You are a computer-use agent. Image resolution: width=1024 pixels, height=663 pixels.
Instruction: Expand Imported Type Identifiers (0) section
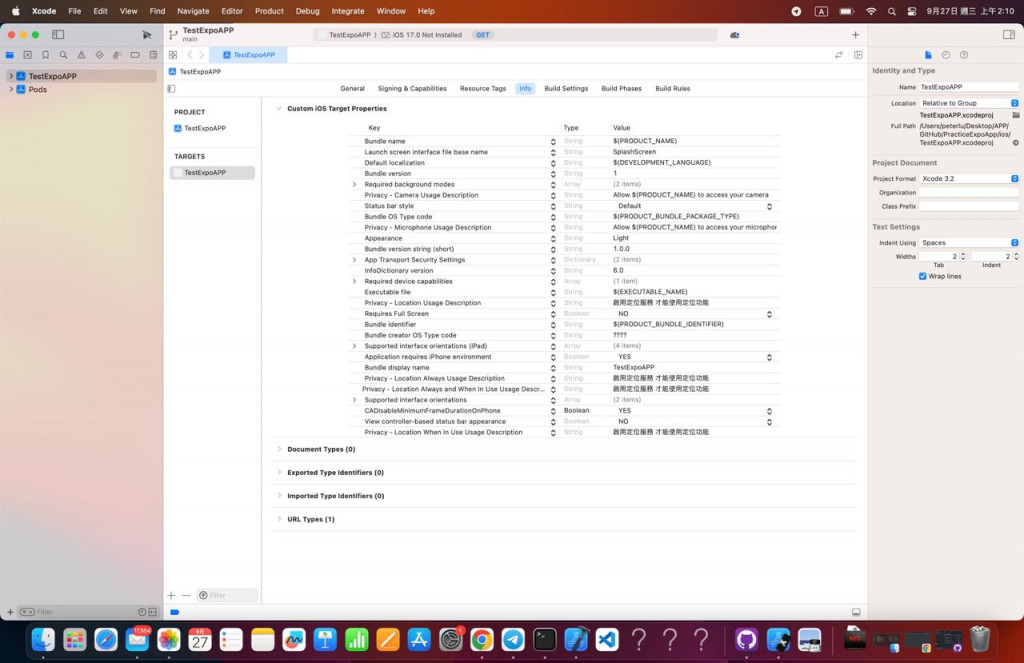(x=279, y=495)
